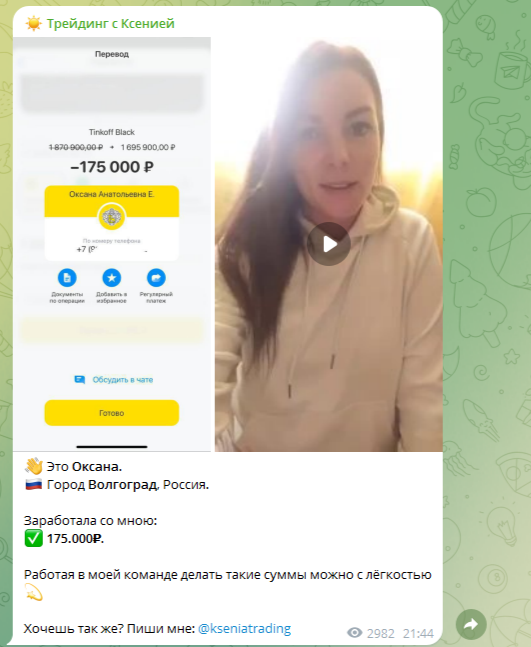Play the video of the woman in hoodie
Viewport: 531px width, 647px height.
(329, 244)
